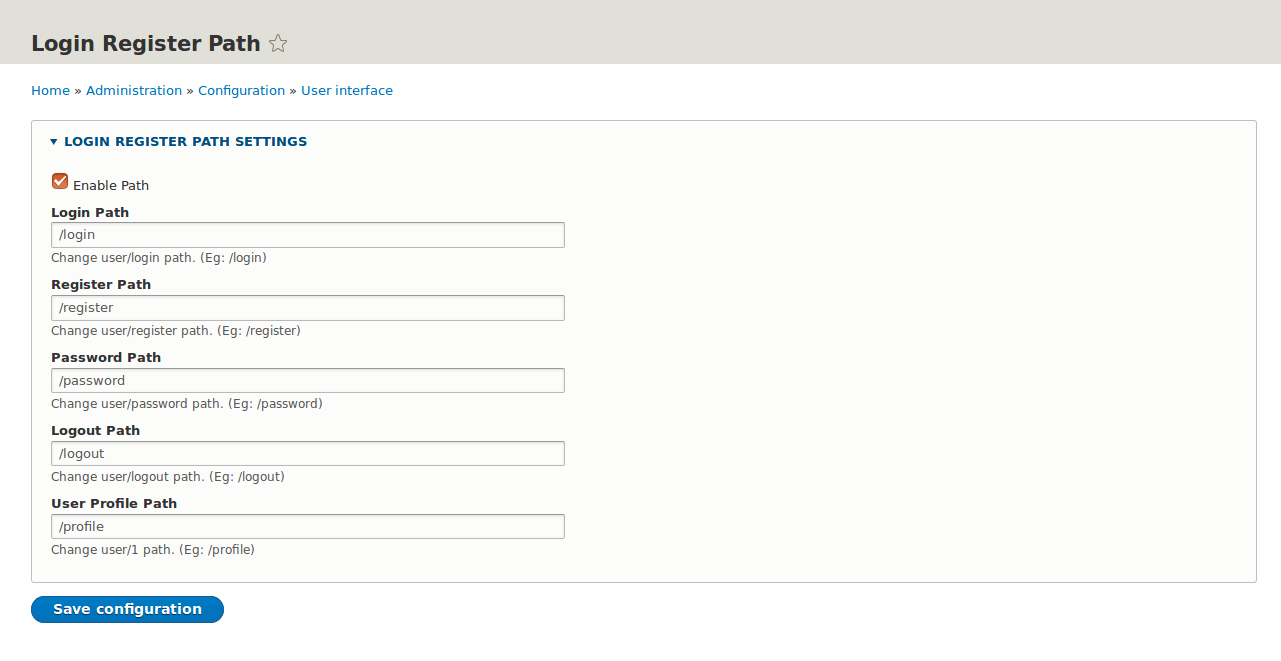Viewport: 1281px width, 661px height.
Task: Select the 'Logout Path' field label
Action: click(96, 431)
